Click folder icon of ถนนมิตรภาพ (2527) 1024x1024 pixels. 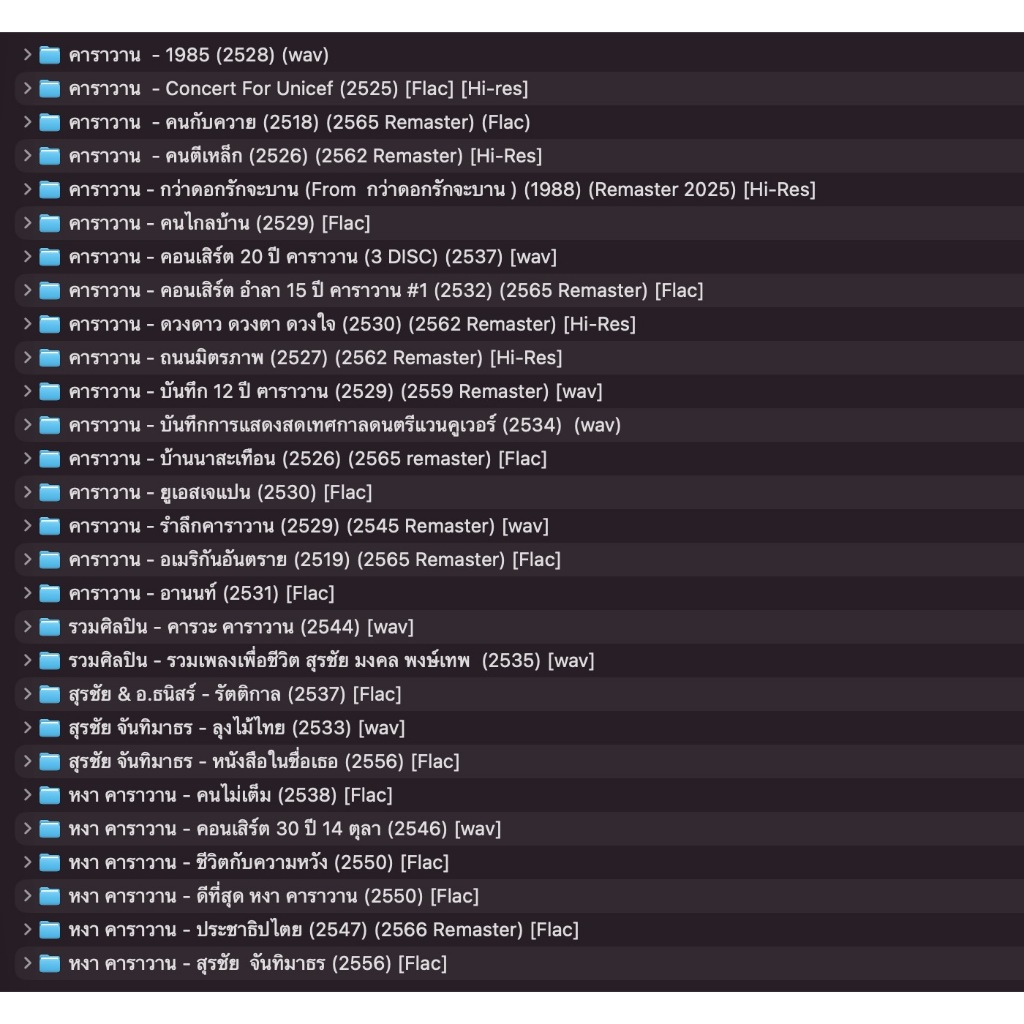pos(50,357)
